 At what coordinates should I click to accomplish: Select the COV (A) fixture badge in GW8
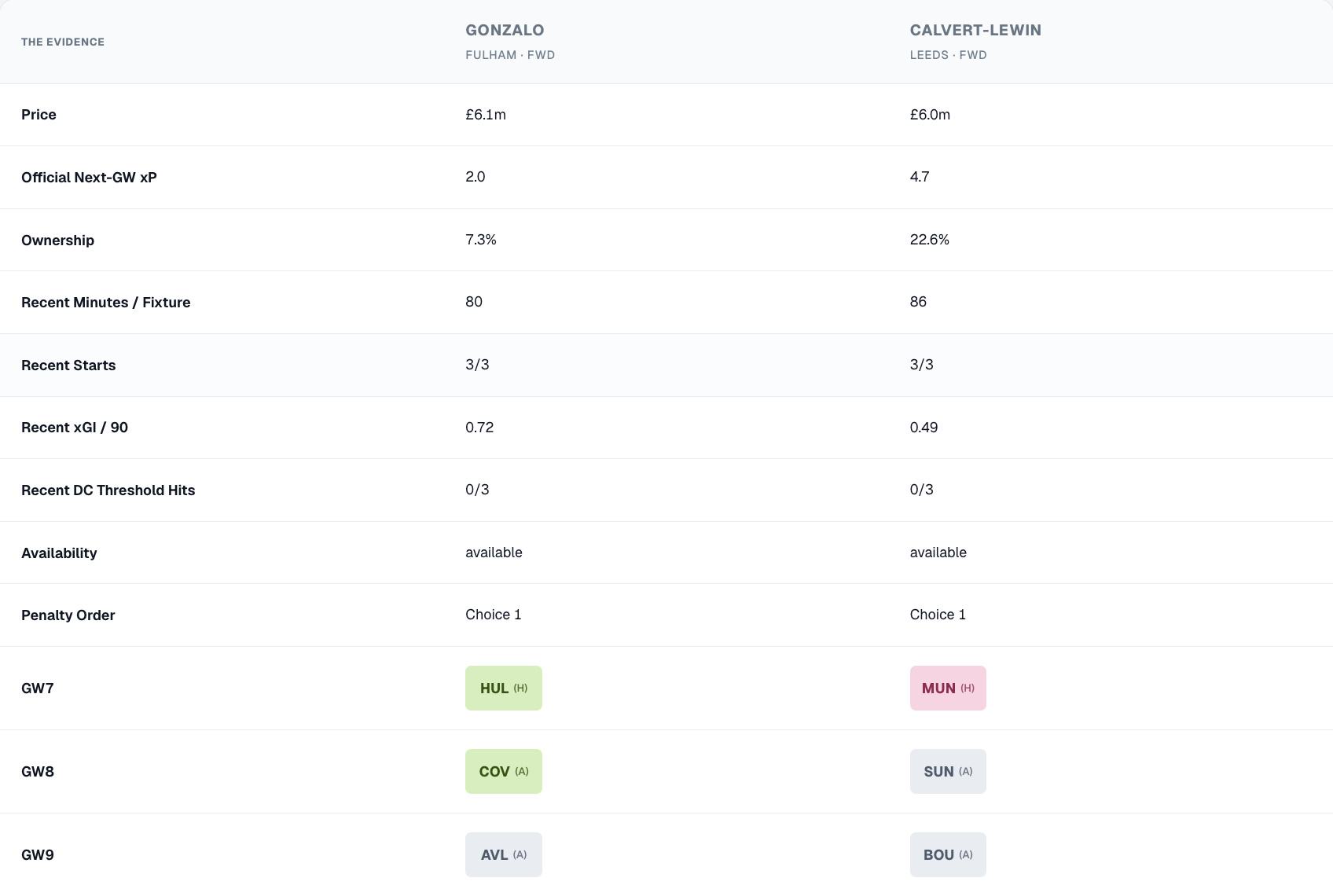coord(504,771)
